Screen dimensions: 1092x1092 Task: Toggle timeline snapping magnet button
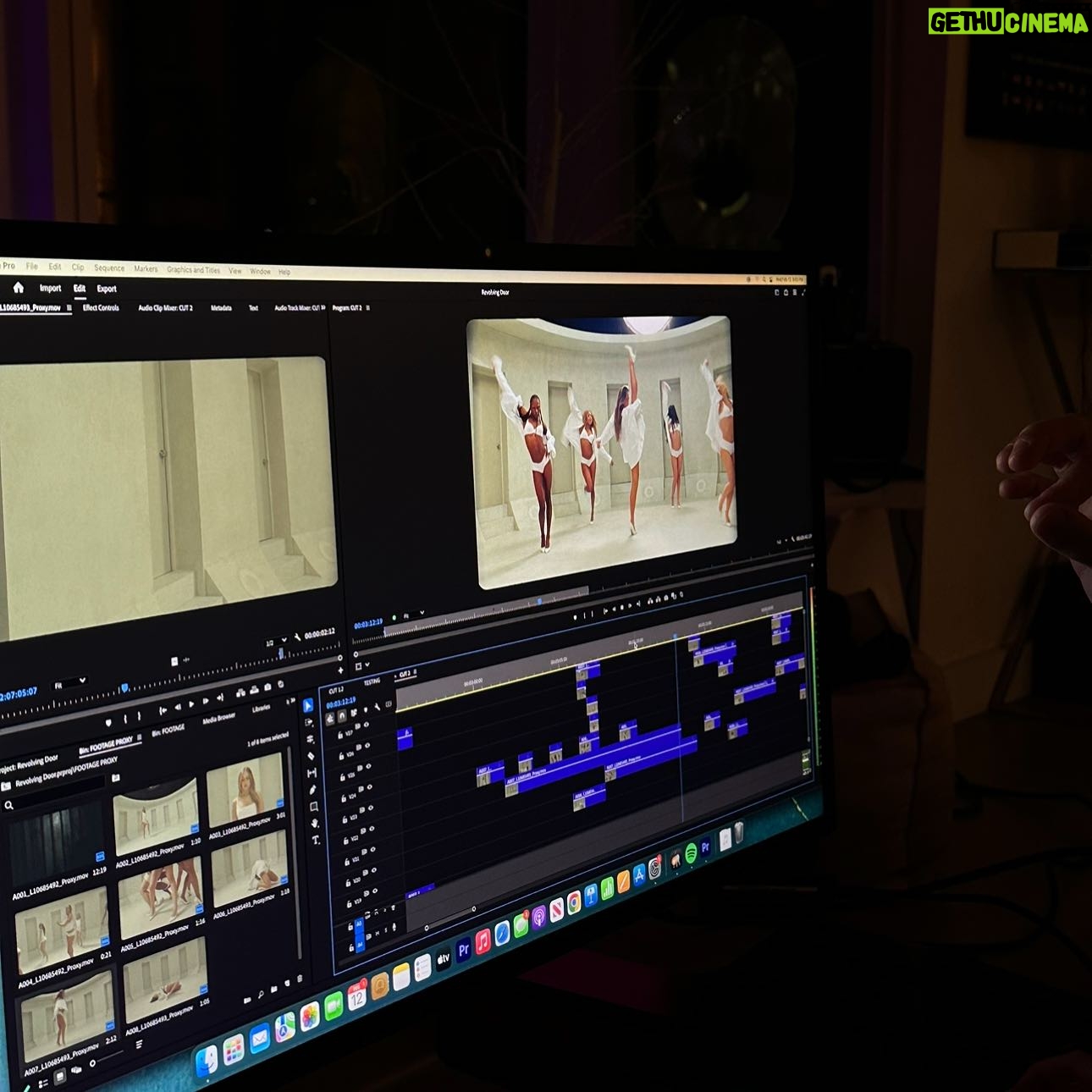coord(343,716)
